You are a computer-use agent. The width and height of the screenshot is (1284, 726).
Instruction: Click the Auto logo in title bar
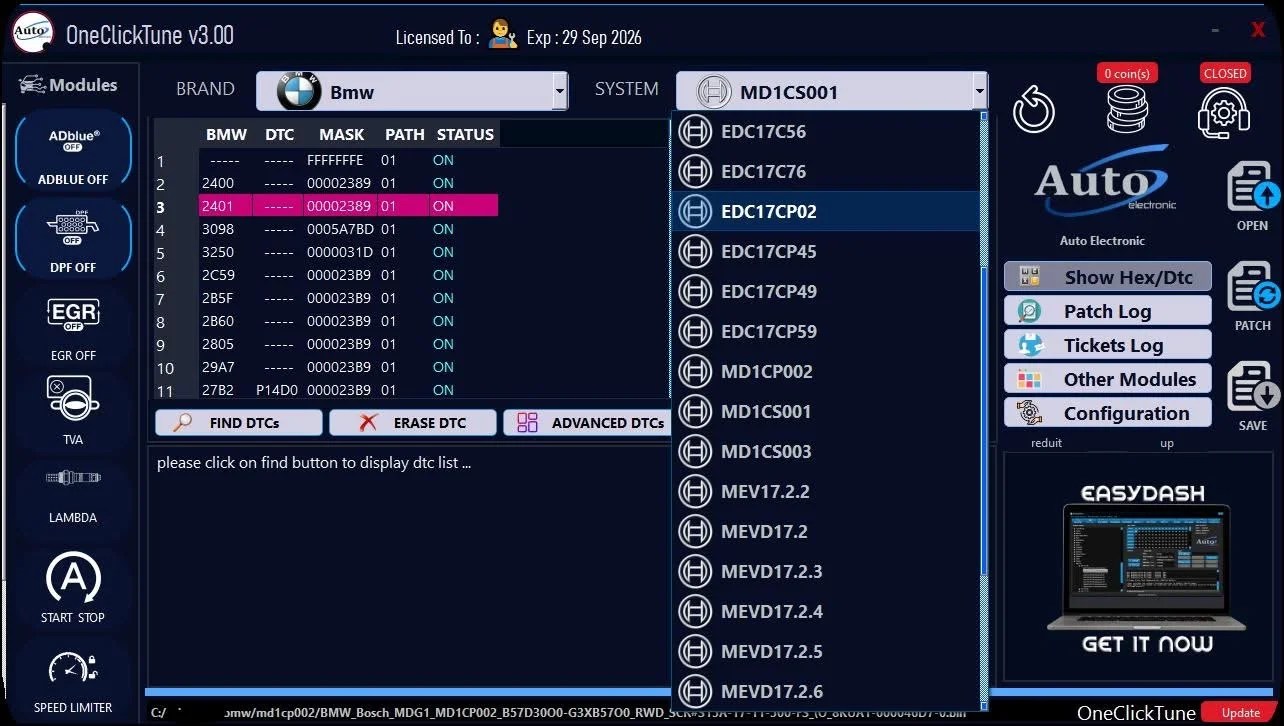pos(32,32)
